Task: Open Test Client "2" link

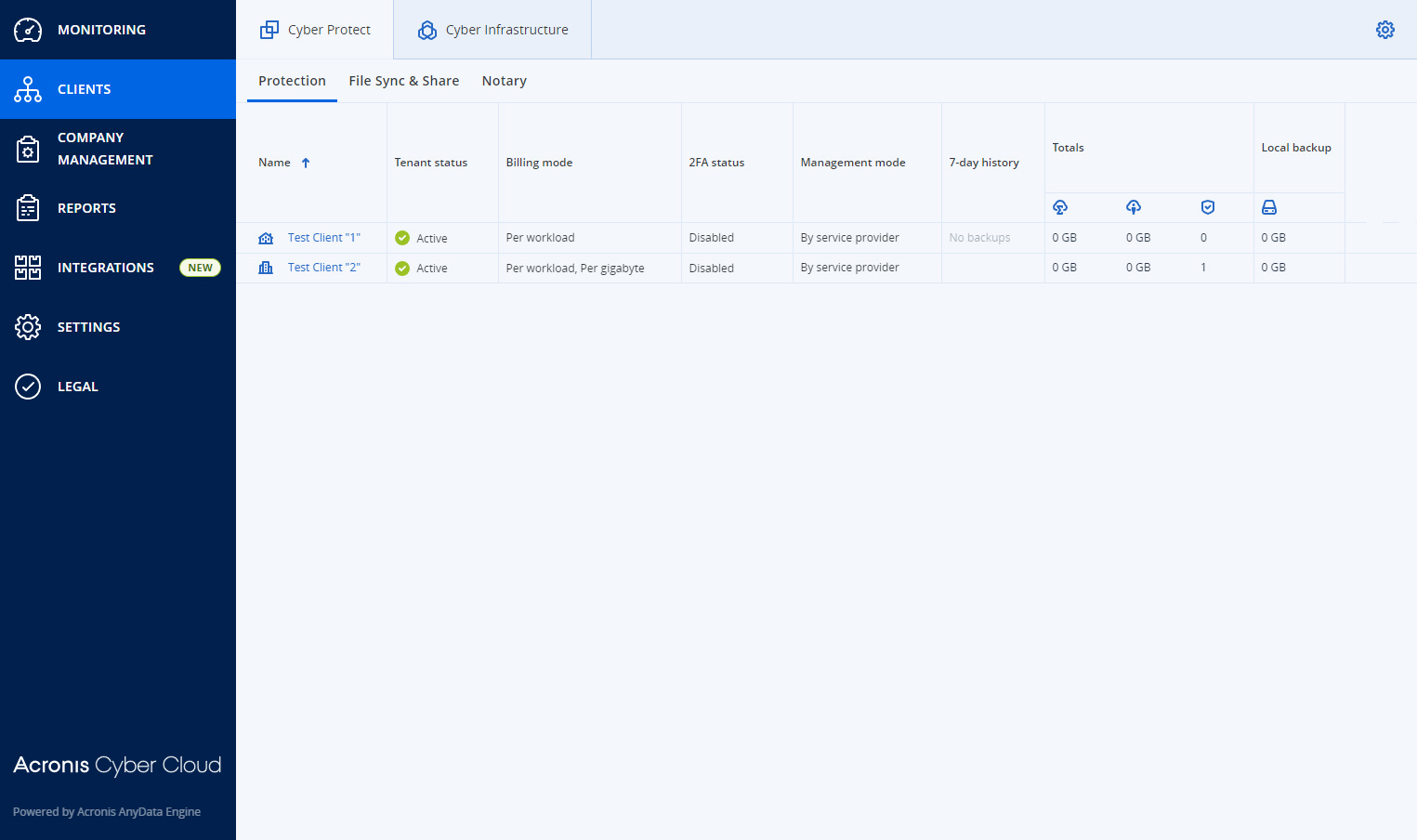Action: click(x=323, y=268)
